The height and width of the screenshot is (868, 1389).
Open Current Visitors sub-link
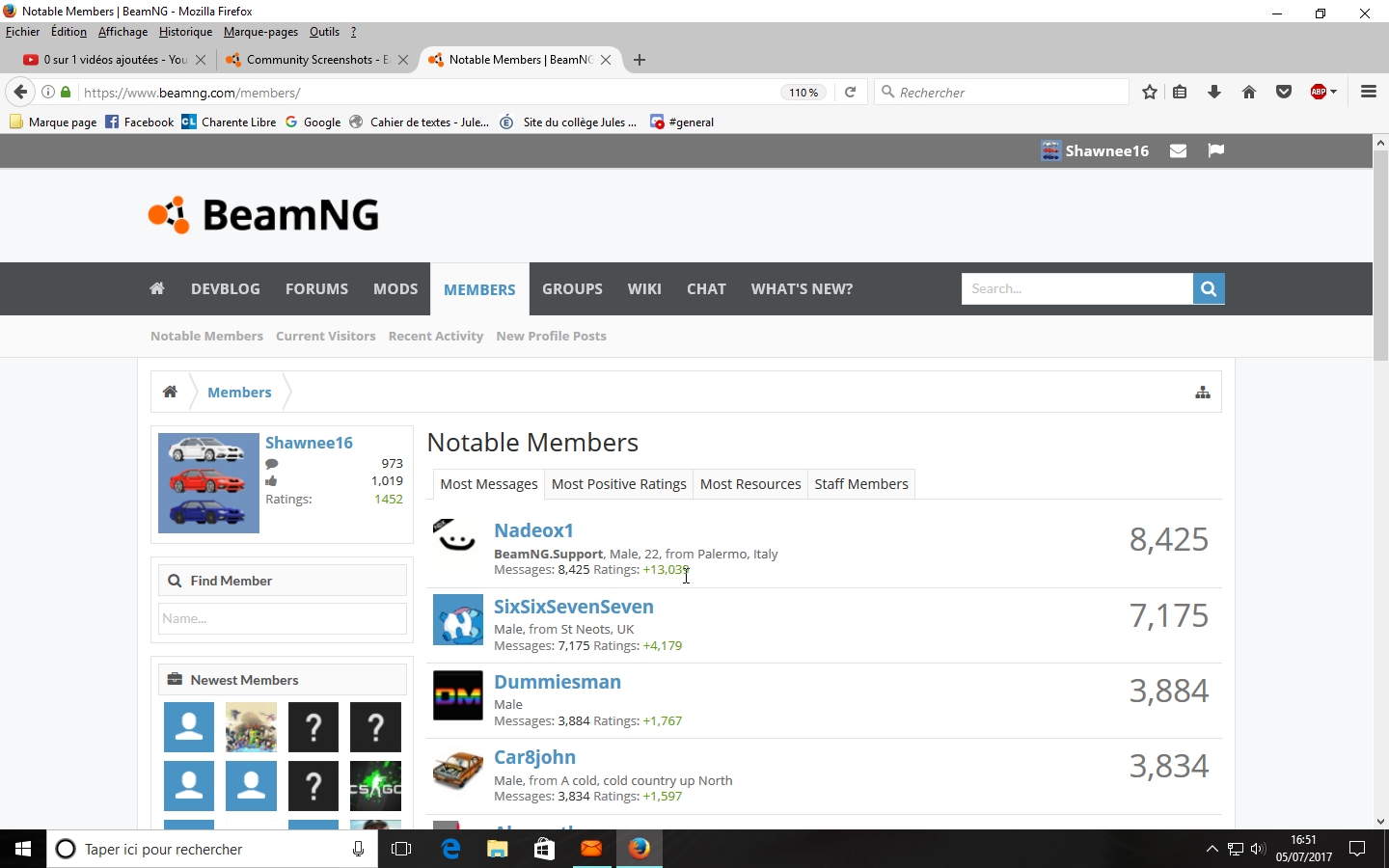[x=326, y=336]
